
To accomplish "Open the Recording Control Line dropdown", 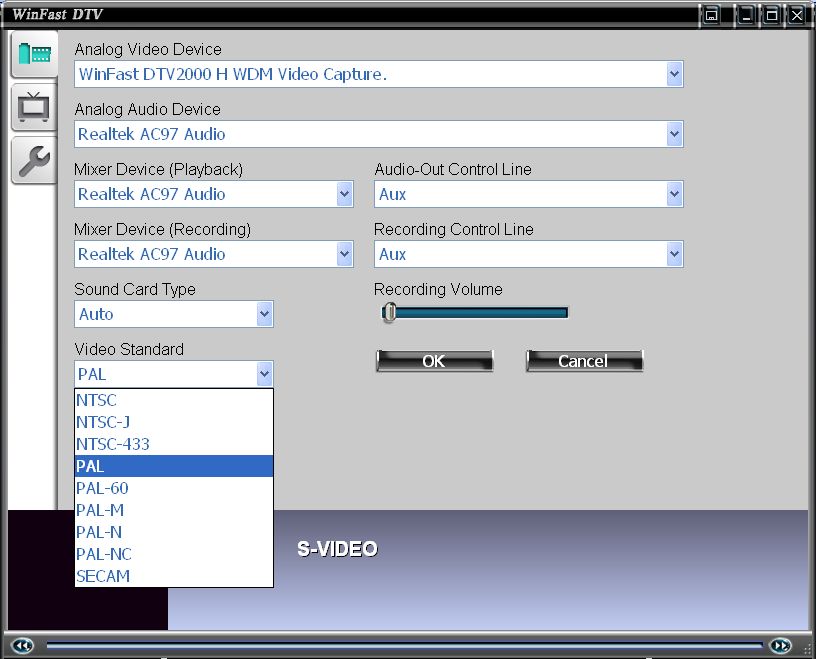I will (674, 254).
